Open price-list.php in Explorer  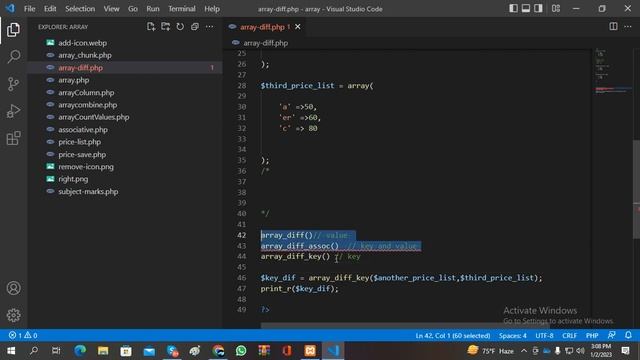click(79, 142)
